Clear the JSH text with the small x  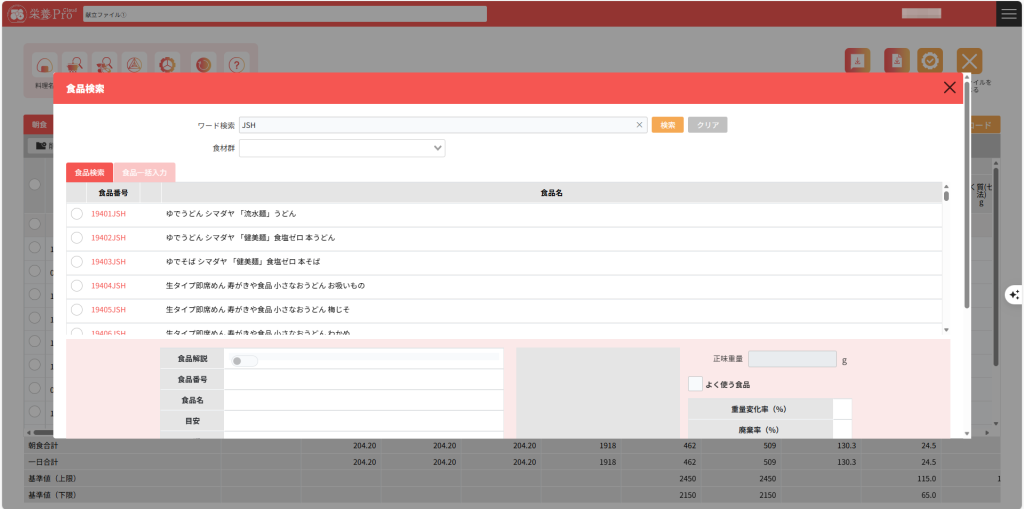click(x=639, y=125)
